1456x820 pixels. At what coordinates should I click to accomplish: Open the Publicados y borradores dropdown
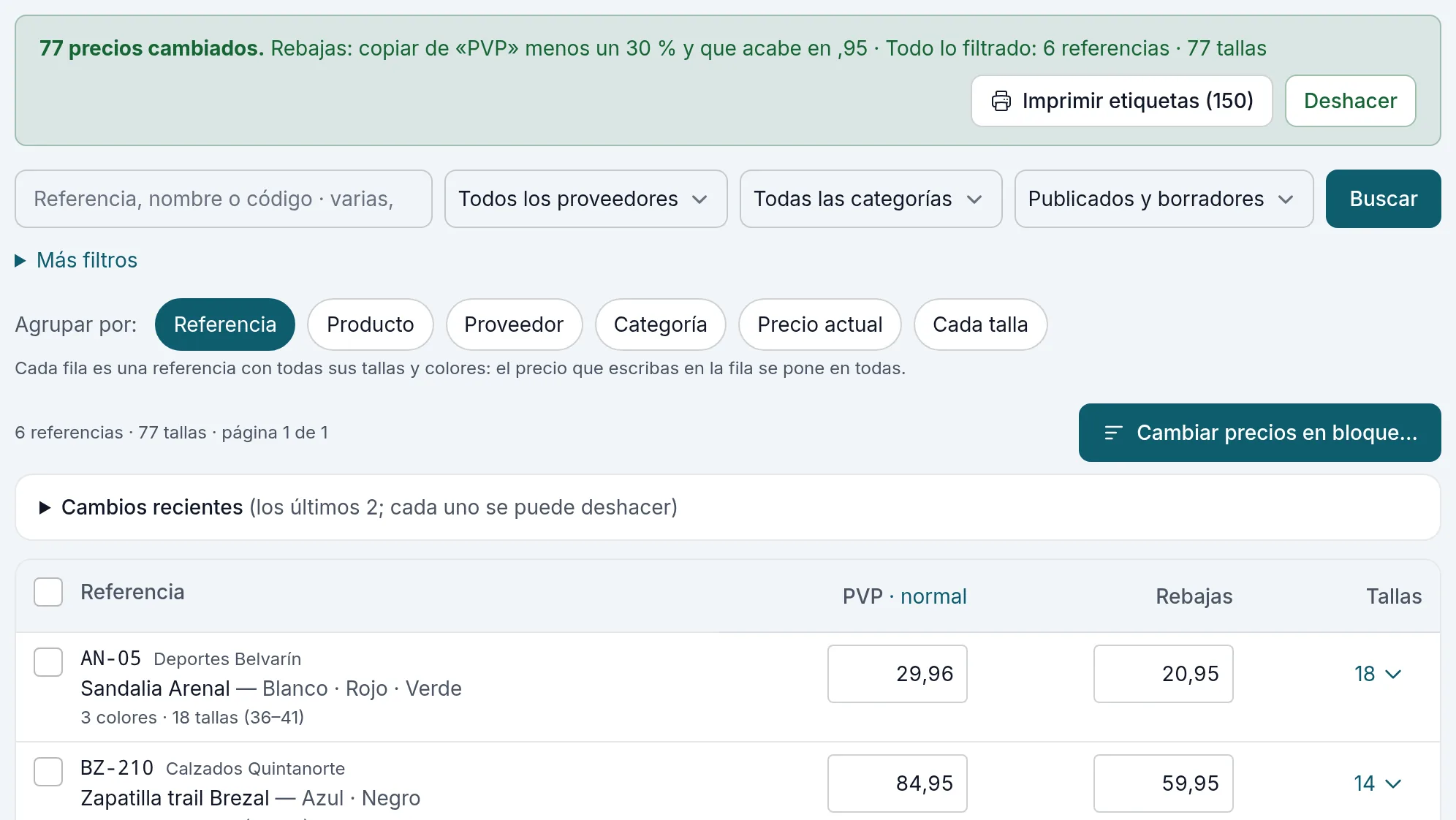coord(1164,199)
